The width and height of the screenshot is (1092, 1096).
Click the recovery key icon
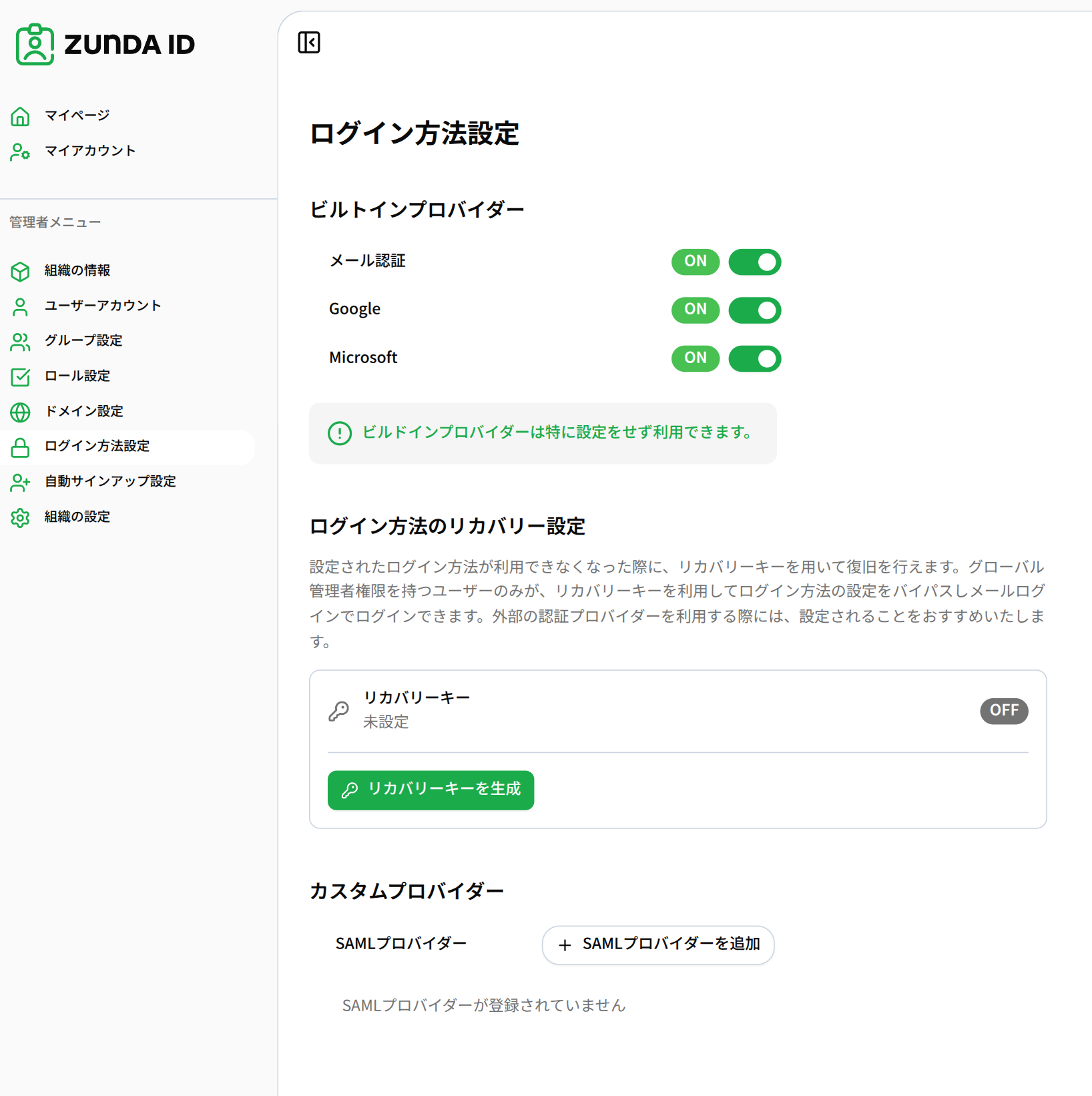click(x=338, y=711)
